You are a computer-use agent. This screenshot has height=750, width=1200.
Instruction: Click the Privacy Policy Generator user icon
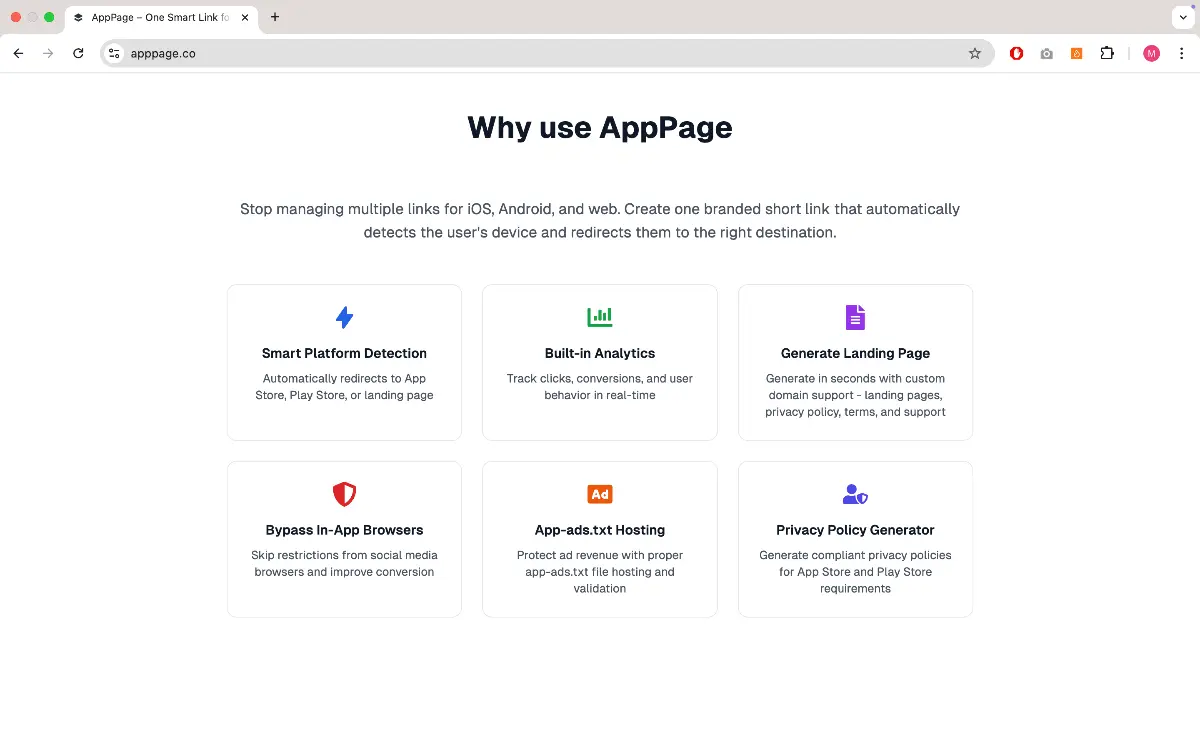coord(855,493)
